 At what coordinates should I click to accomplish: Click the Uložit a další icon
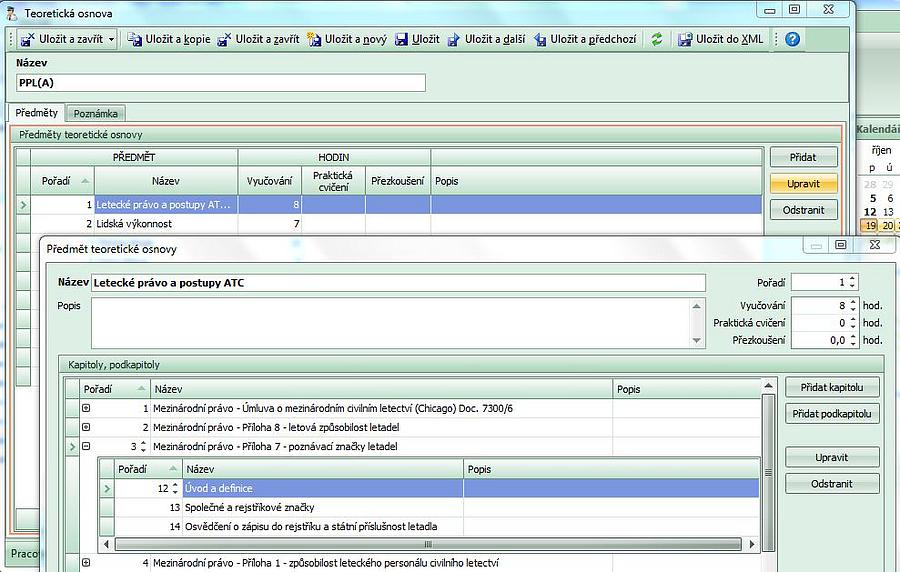click(453, 39)
